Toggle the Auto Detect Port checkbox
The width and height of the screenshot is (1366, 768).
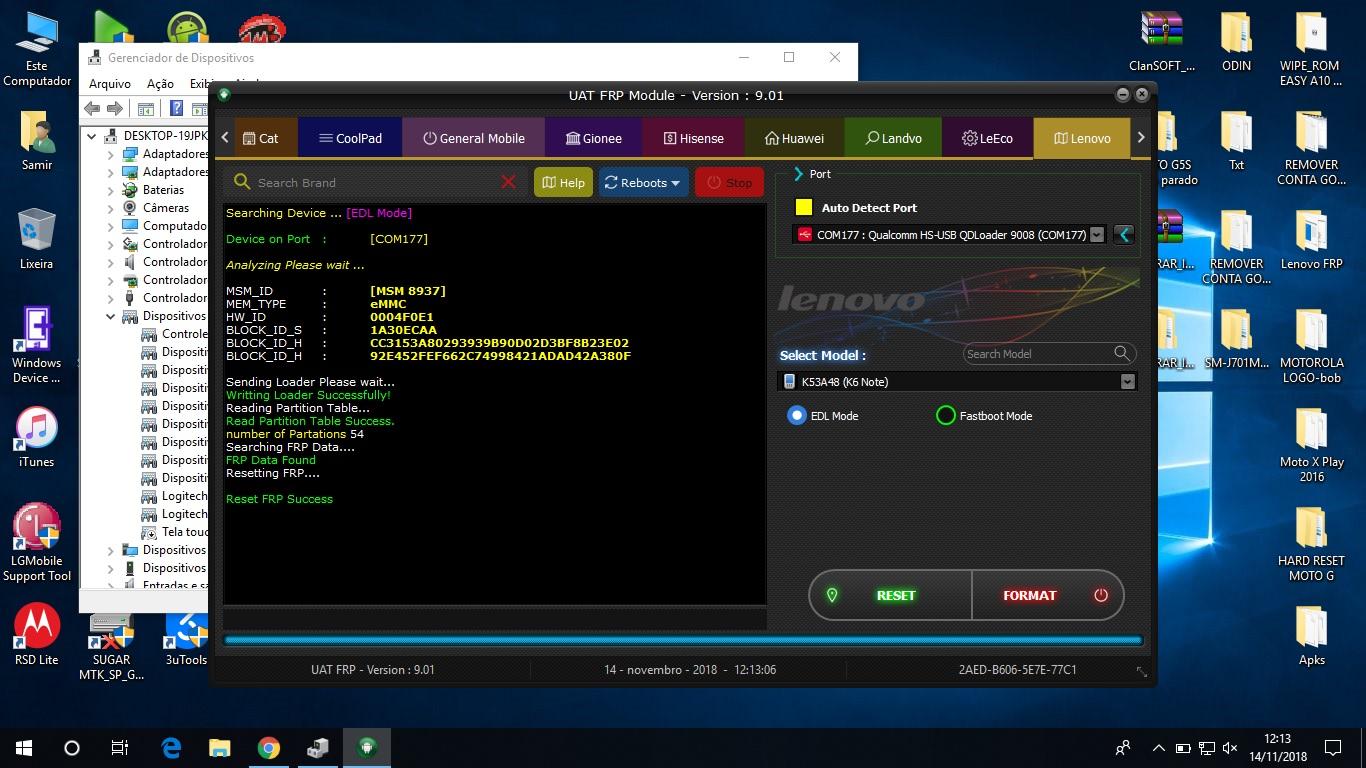pyautogui.click(x=803, y=207)
